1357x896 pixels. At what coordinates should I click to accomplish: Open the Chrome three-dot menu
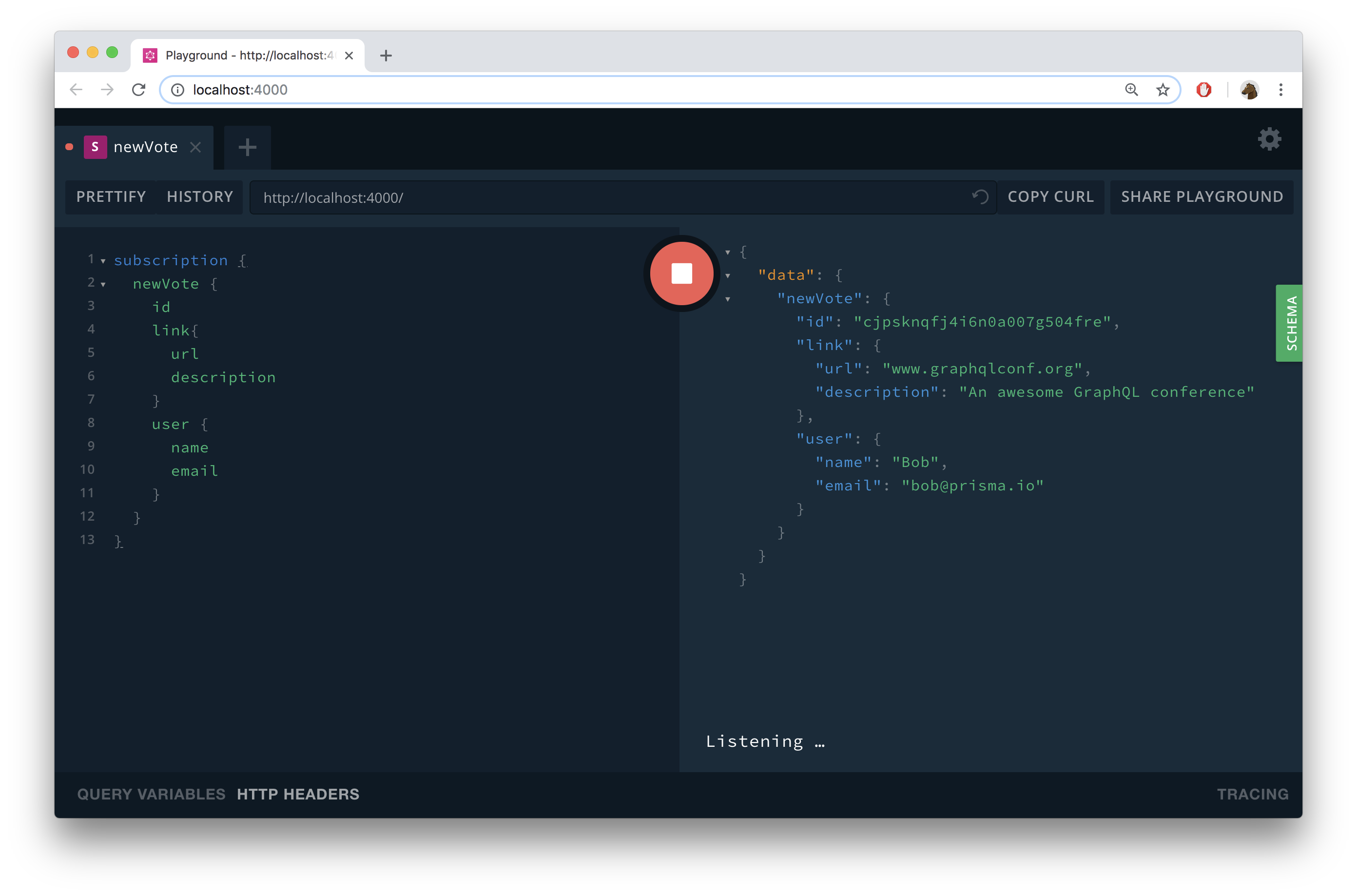(1281, 90)
